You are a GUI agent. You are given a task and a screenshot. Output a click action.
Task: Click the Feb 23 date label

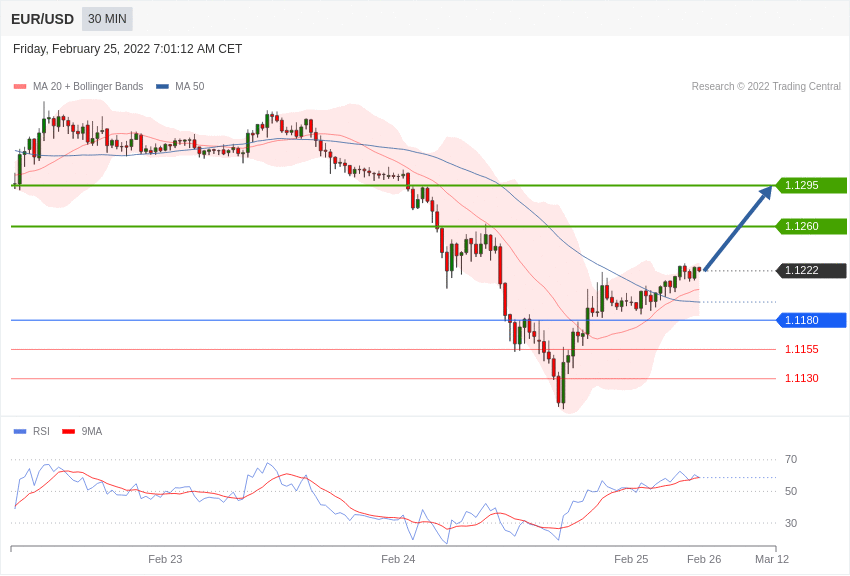pos(165,559)
